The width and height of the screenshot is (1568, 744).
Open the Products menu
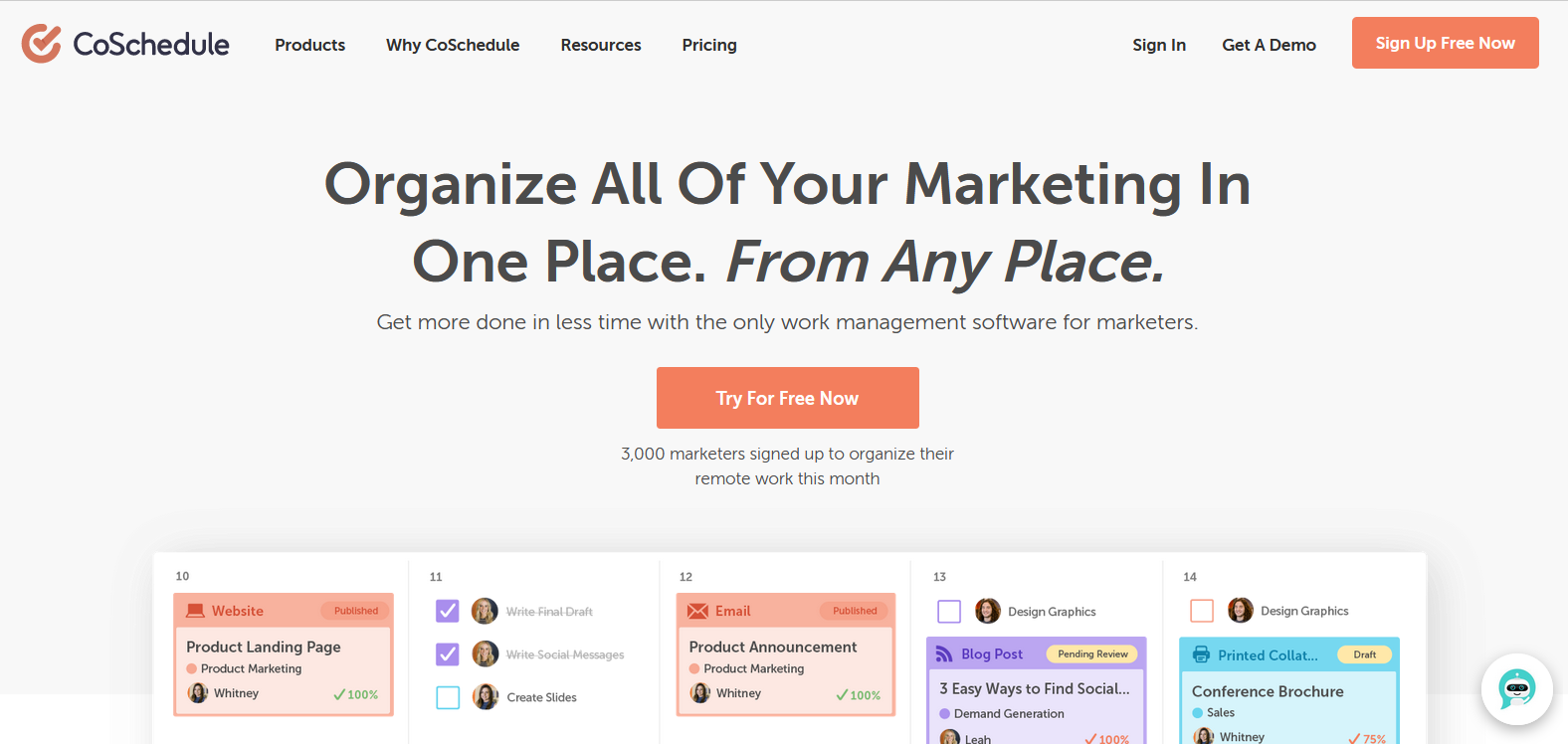pyautogui.click(x=310, y=45)
